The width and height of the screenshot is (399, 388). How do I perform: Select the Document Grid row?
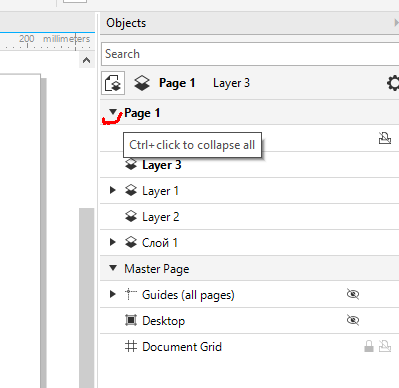coord(249,347)
